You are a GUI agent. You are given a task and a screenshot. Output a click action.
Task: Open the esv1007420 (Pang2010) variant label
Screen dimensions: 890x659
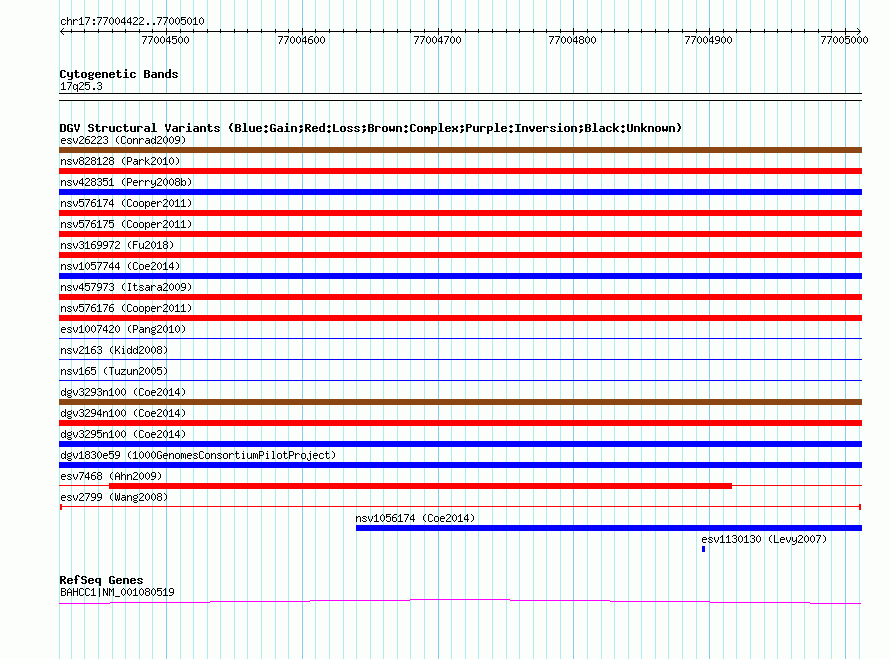click(123, 329)
